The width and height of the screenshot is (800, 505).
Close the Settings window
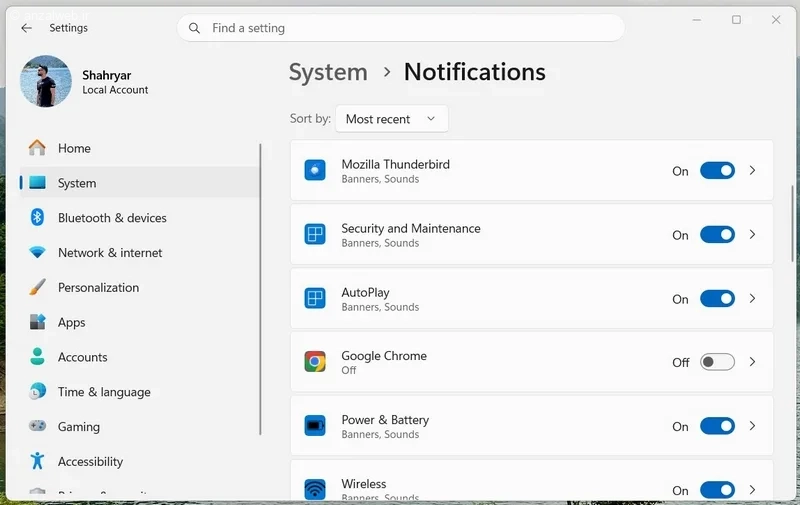click(x=776, y=20)
